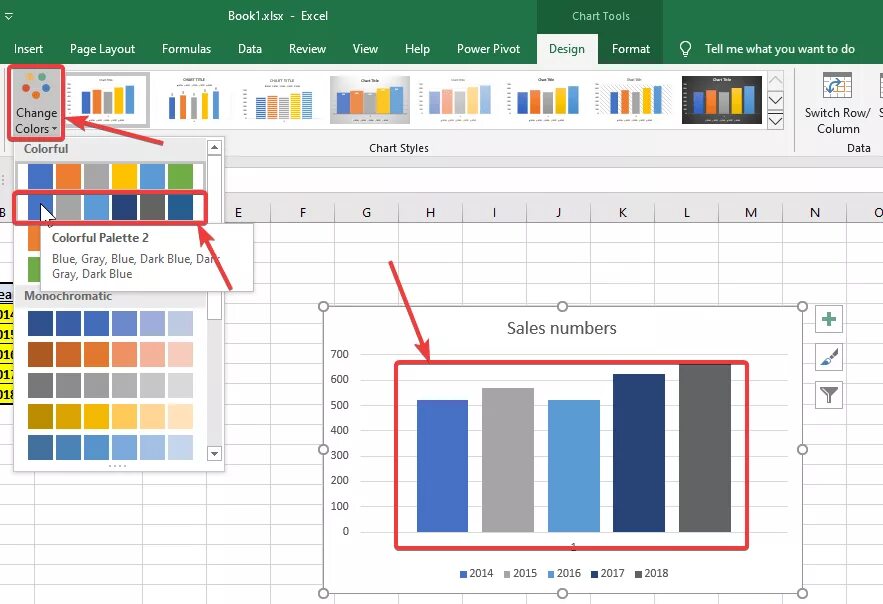Click the Chart Elements plus icon
883x604 pixels.
coord(828,318)
